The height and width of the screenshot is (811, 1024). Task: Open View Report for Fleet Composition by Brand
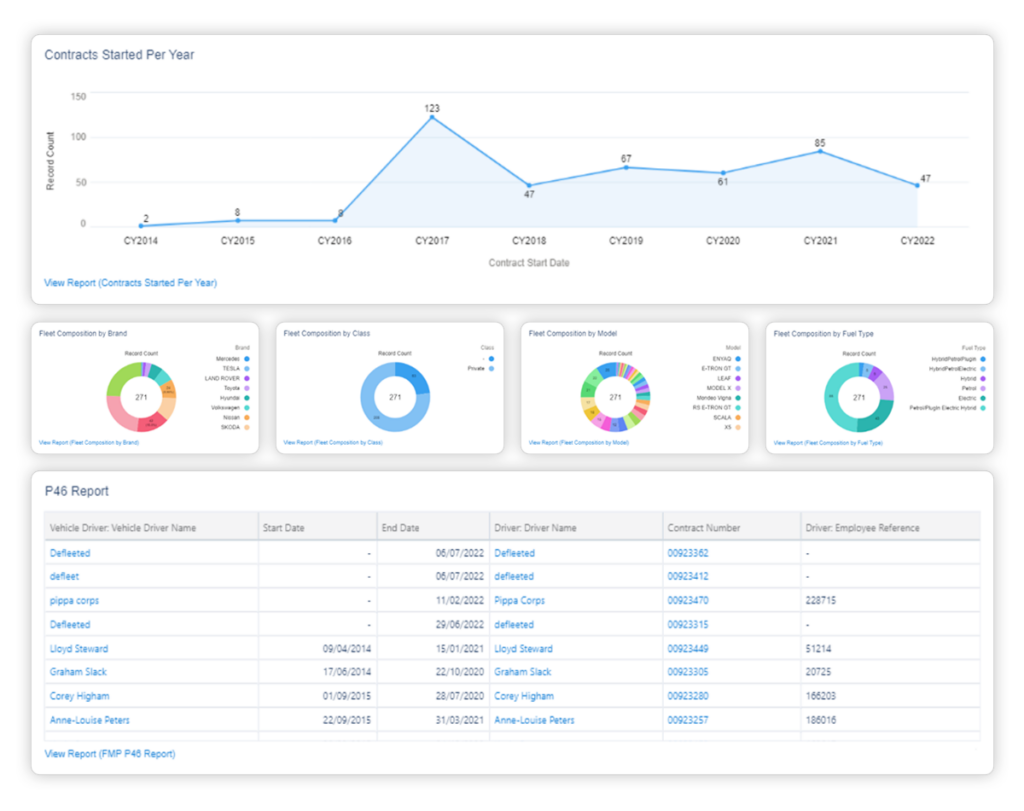click(88, 441)
